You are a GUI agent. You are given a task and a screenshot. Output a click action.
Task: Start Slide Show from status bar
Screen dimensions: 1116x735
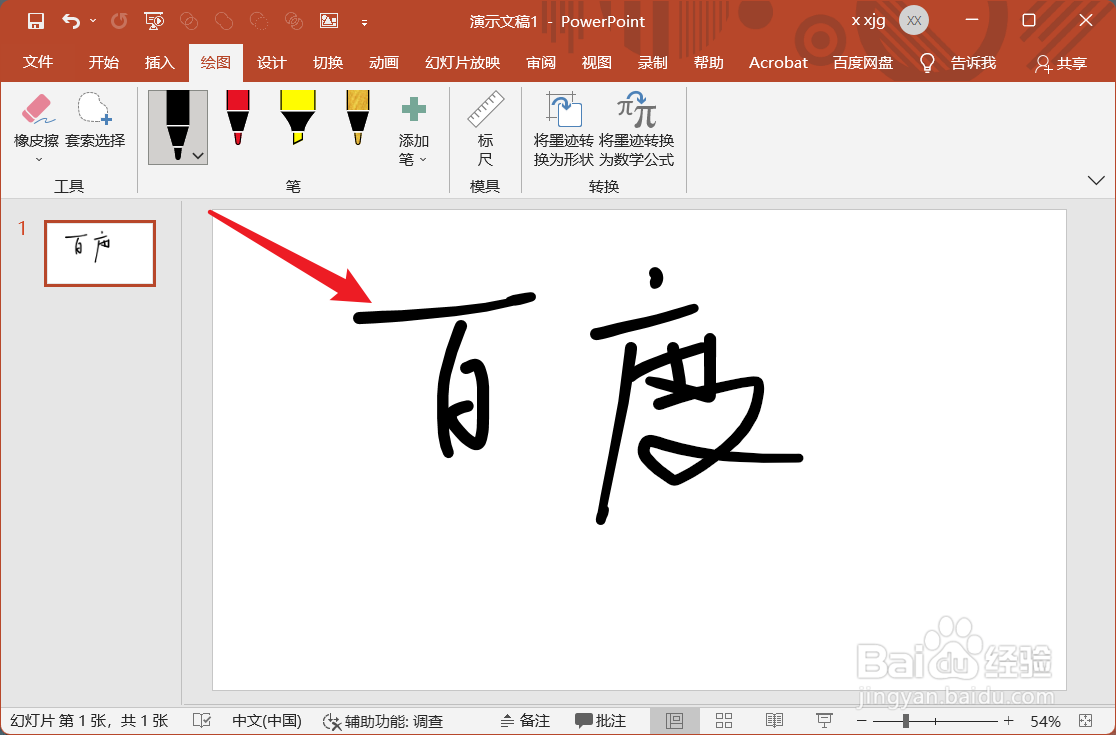tap(824, 721)
